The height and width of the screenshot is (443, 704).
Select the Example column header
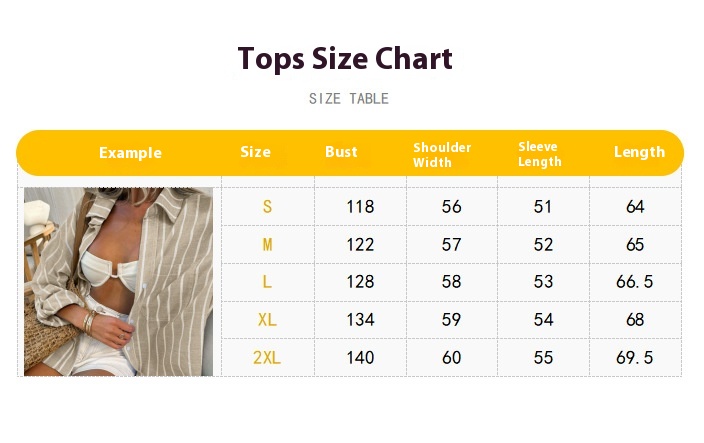130,153
